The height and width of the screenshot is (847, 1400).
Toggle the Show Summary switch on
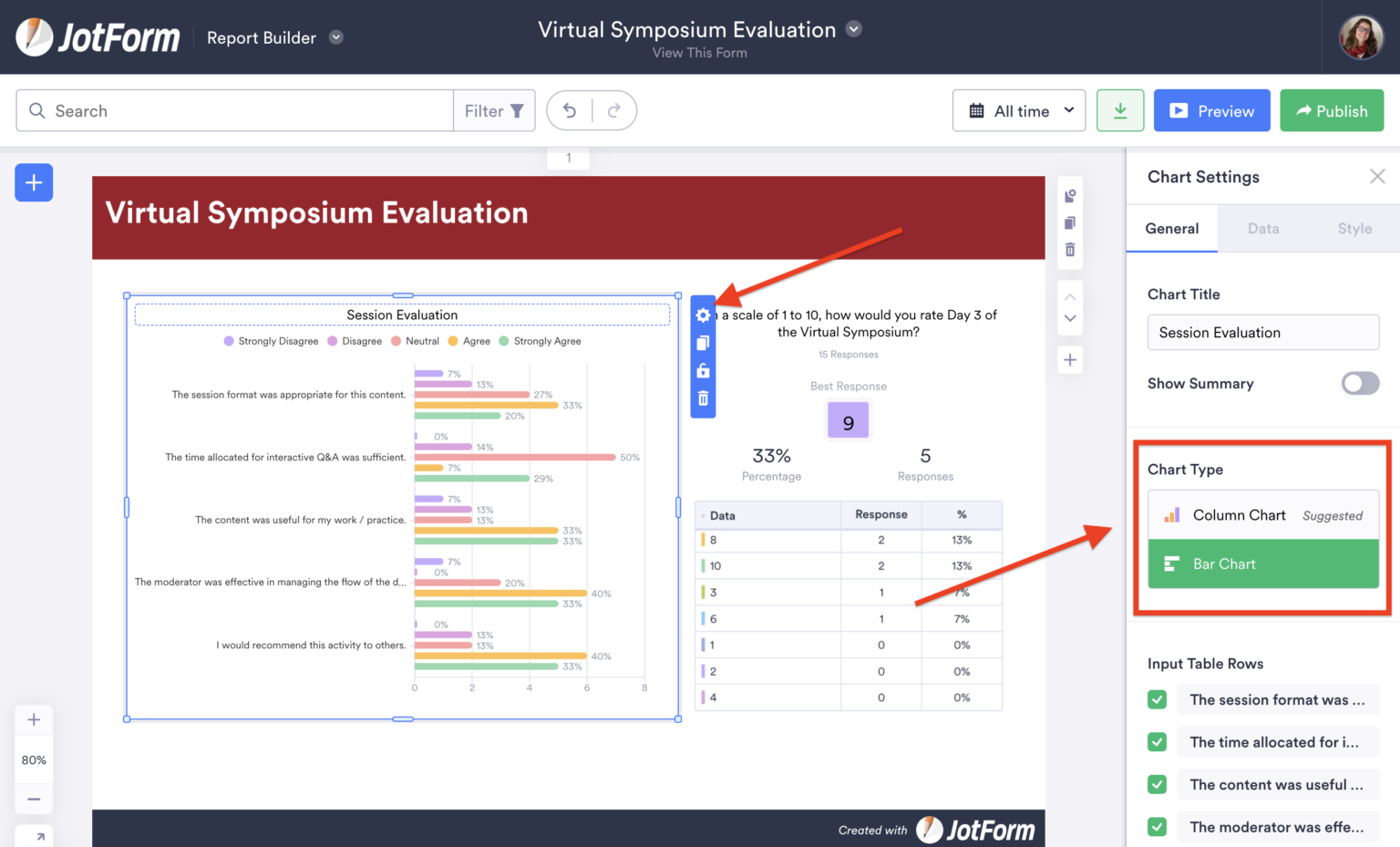1360,383
